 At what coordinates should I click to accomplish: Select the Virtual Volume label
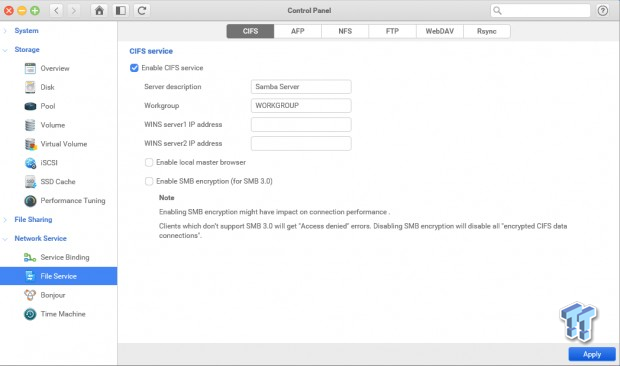(64, 144)
